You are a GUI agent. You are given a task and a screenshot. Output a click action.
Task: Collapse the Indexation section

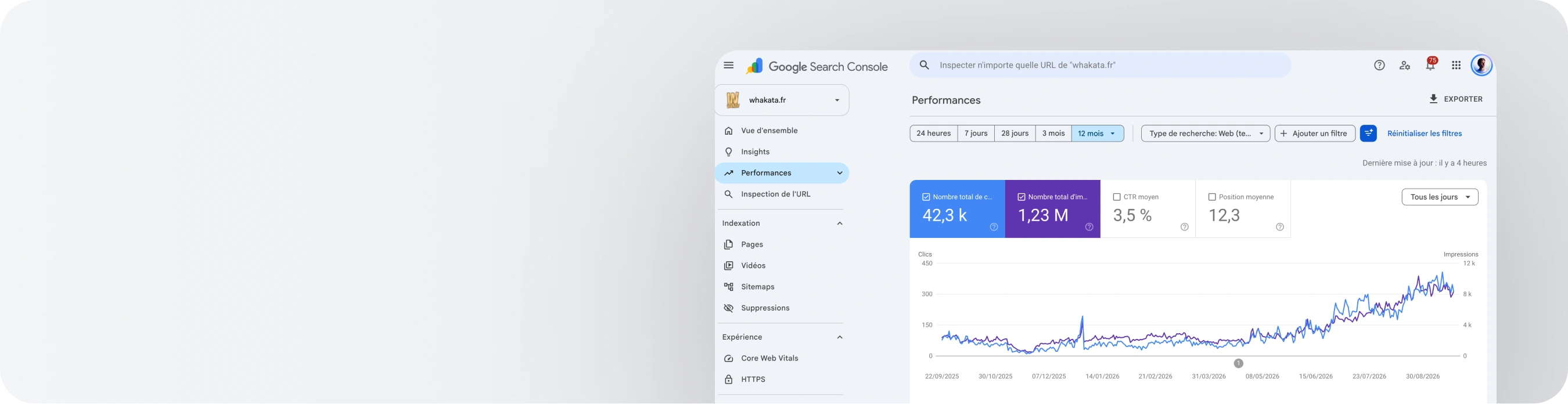(x=839, y=223)
